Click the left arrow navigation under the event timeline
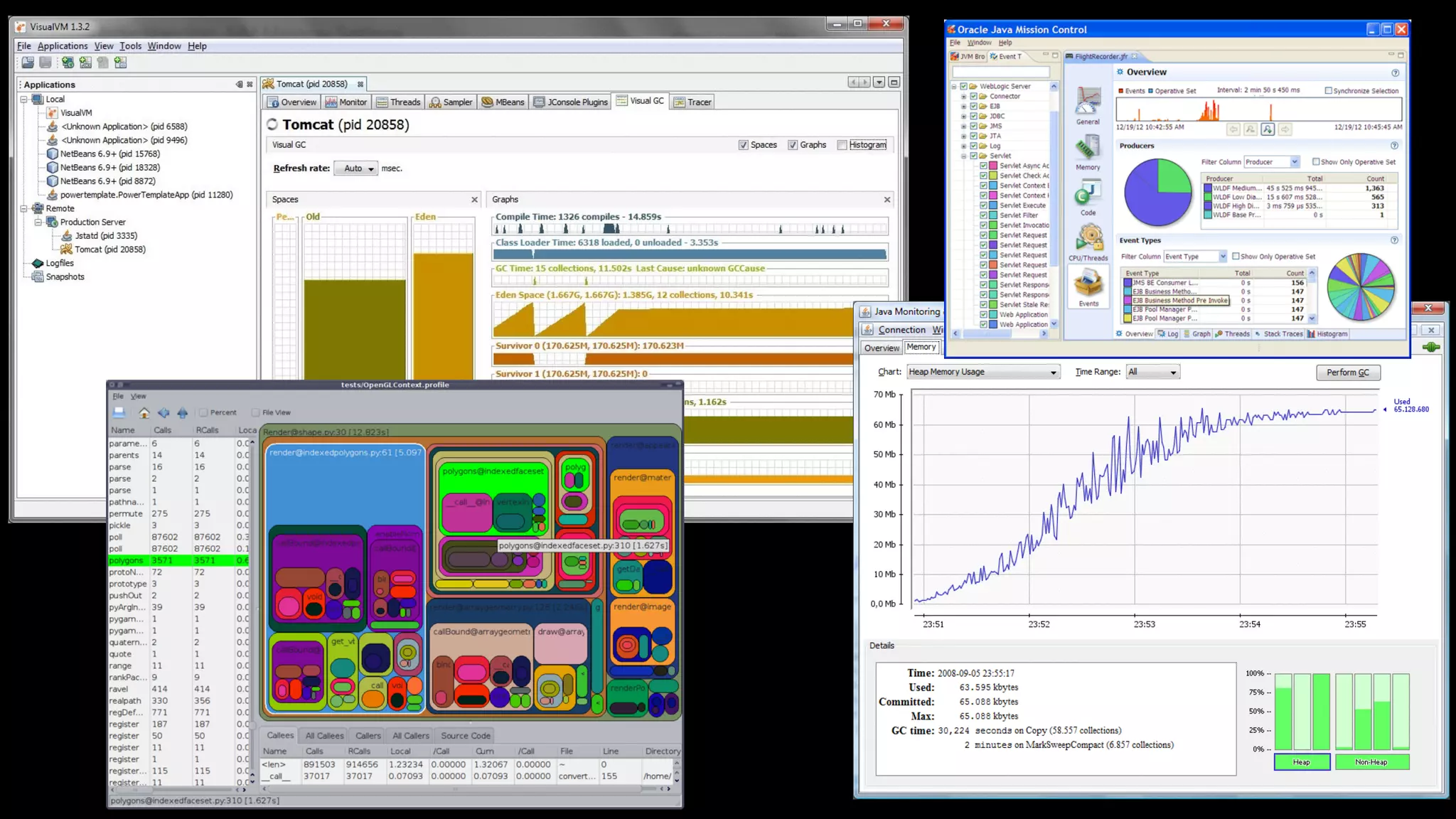This screenshot has width=1456, height=819. 1233,129
